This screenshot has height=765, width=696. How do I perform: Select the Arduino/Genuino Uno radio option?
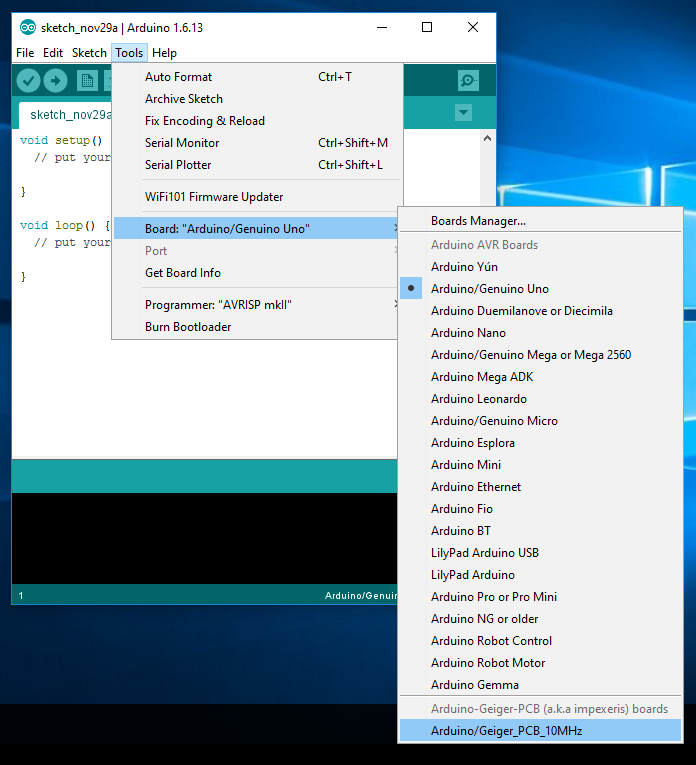pyautogui.click(x=540, y=289)
